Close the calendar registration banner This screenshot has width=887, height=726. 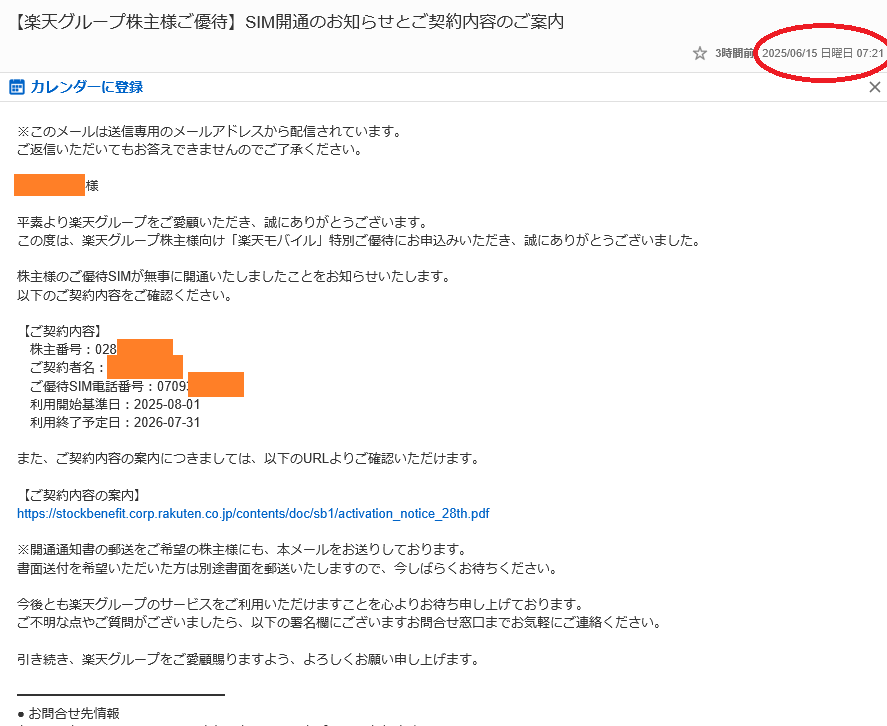tap(874, 87)
